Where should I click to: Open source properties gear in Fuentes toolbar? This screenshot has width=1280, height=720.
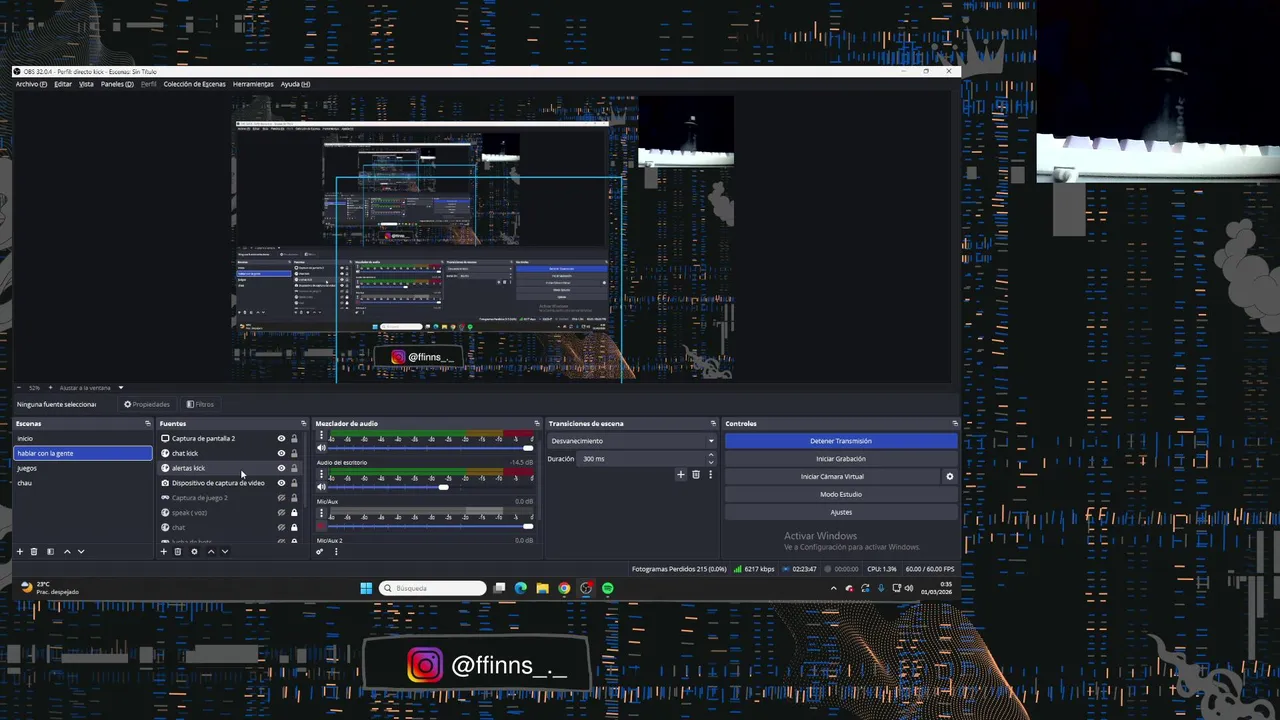click(x=194, y=551)
